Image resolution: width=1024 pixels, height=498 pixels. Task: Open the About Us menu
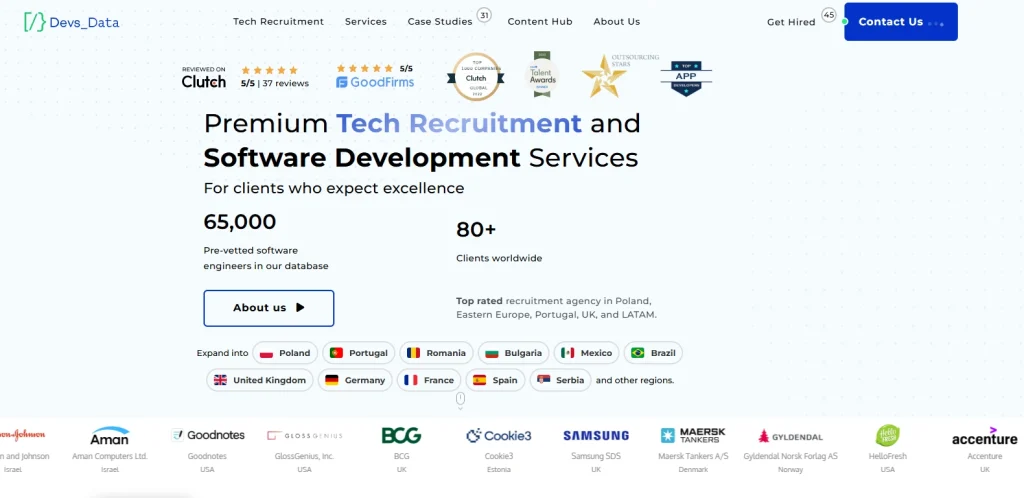coord(616,22)
